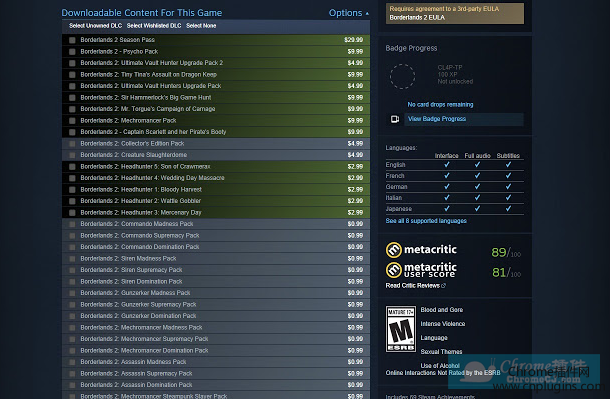
Task: Open Headhunter 1: Bloody Harvest
Action: click(216, 189)
